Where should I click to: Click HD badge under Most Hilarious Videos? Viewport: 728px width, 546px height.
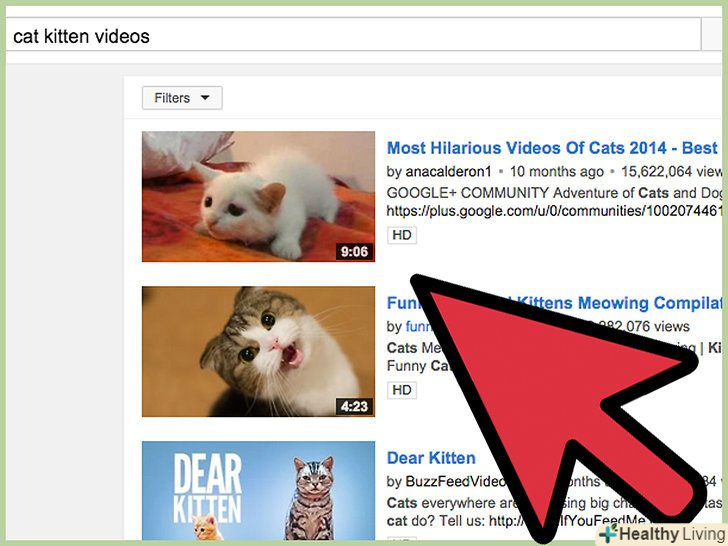point(402,235)
